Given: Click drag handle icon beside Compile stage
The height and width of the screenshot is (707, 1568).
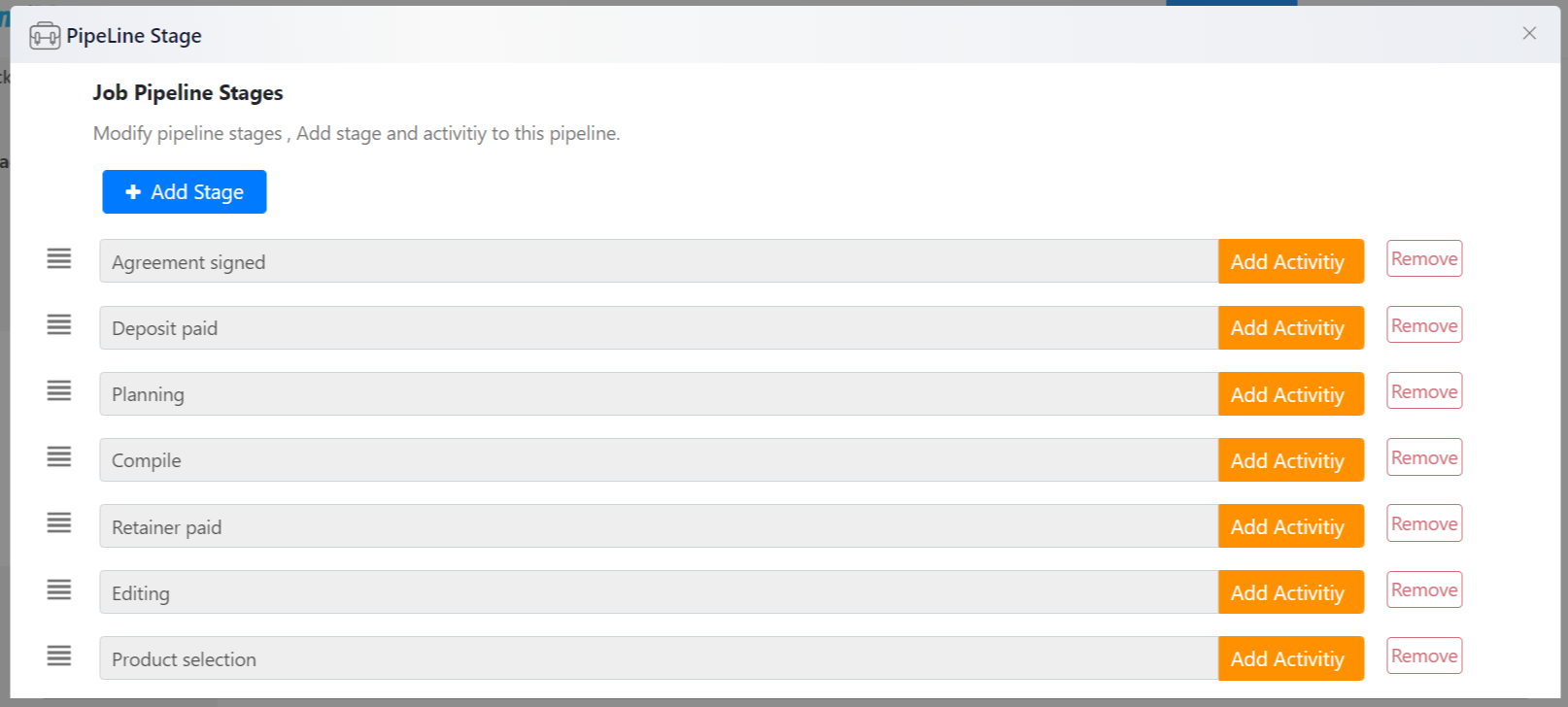Looking at the screenshot, I should [x=59, y=456].
